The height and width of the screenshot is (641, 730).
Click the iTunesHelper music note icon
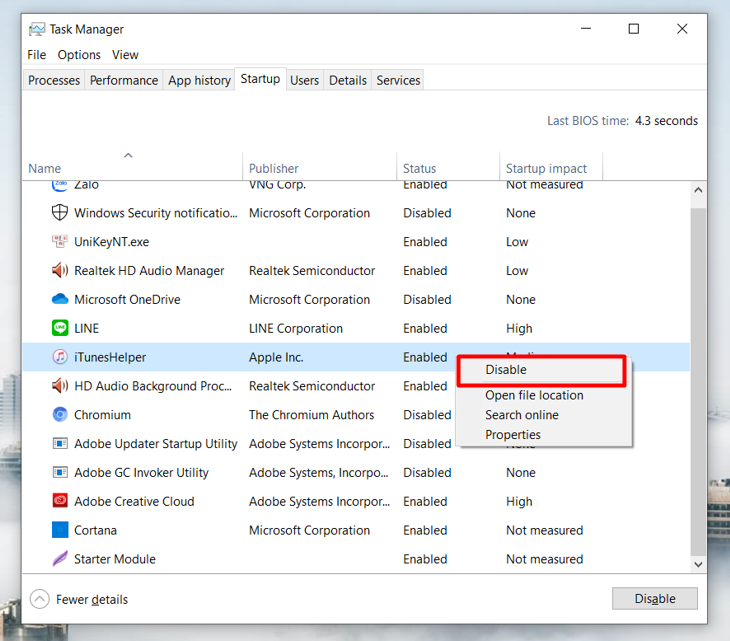coord(60,357)
